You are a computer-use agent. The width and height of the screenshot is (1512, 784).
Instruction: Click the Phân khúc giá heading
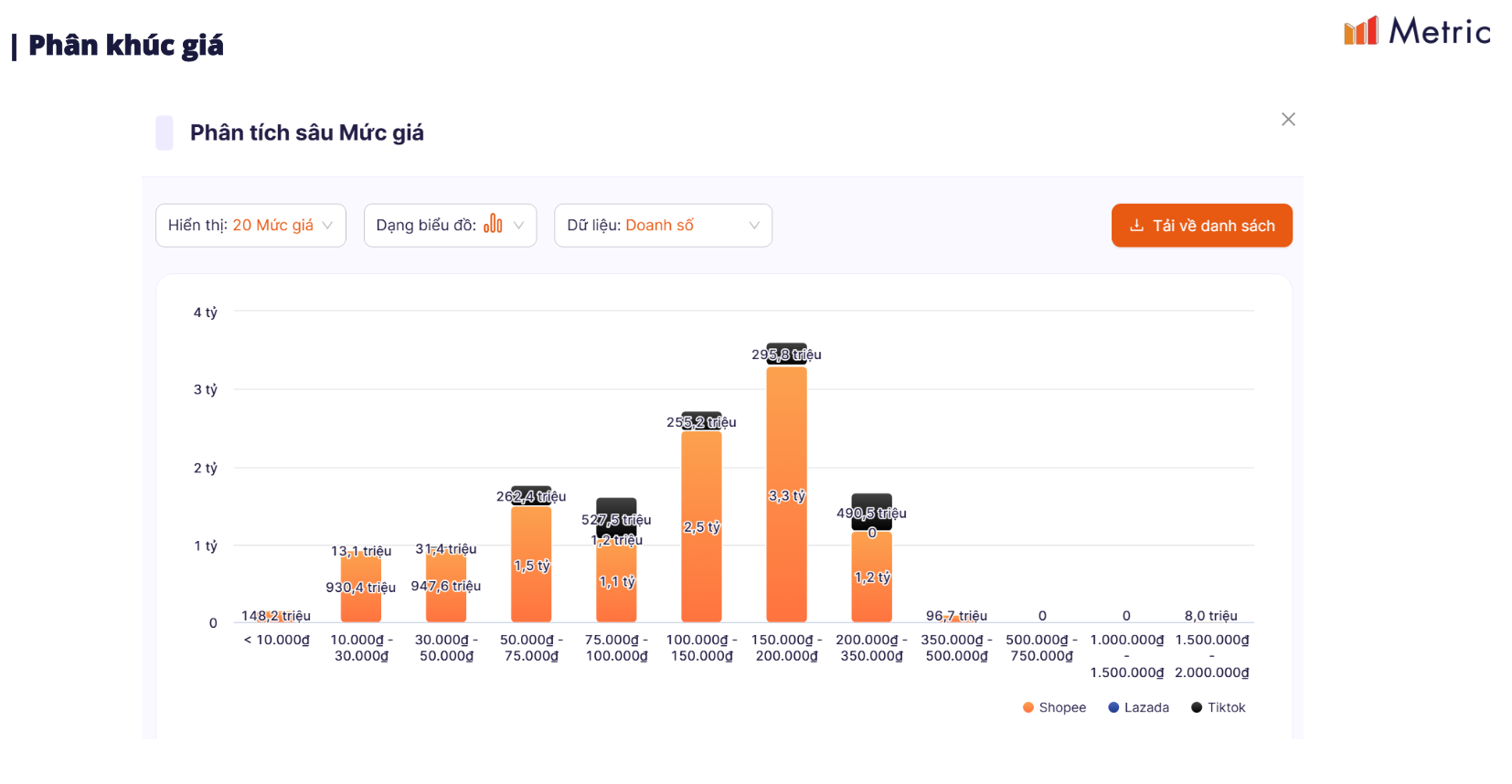pyautogui.click(x=125, y=46)
